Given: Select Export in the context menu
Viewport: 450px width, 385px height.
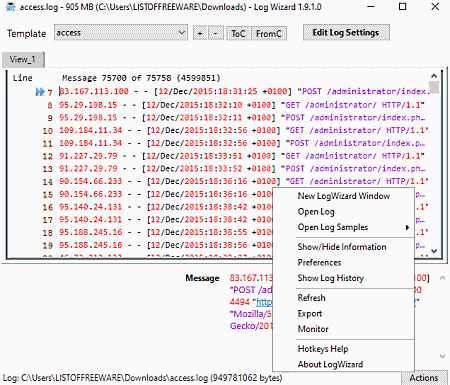Looking at the screenshot, I should (x=344, y=313).
